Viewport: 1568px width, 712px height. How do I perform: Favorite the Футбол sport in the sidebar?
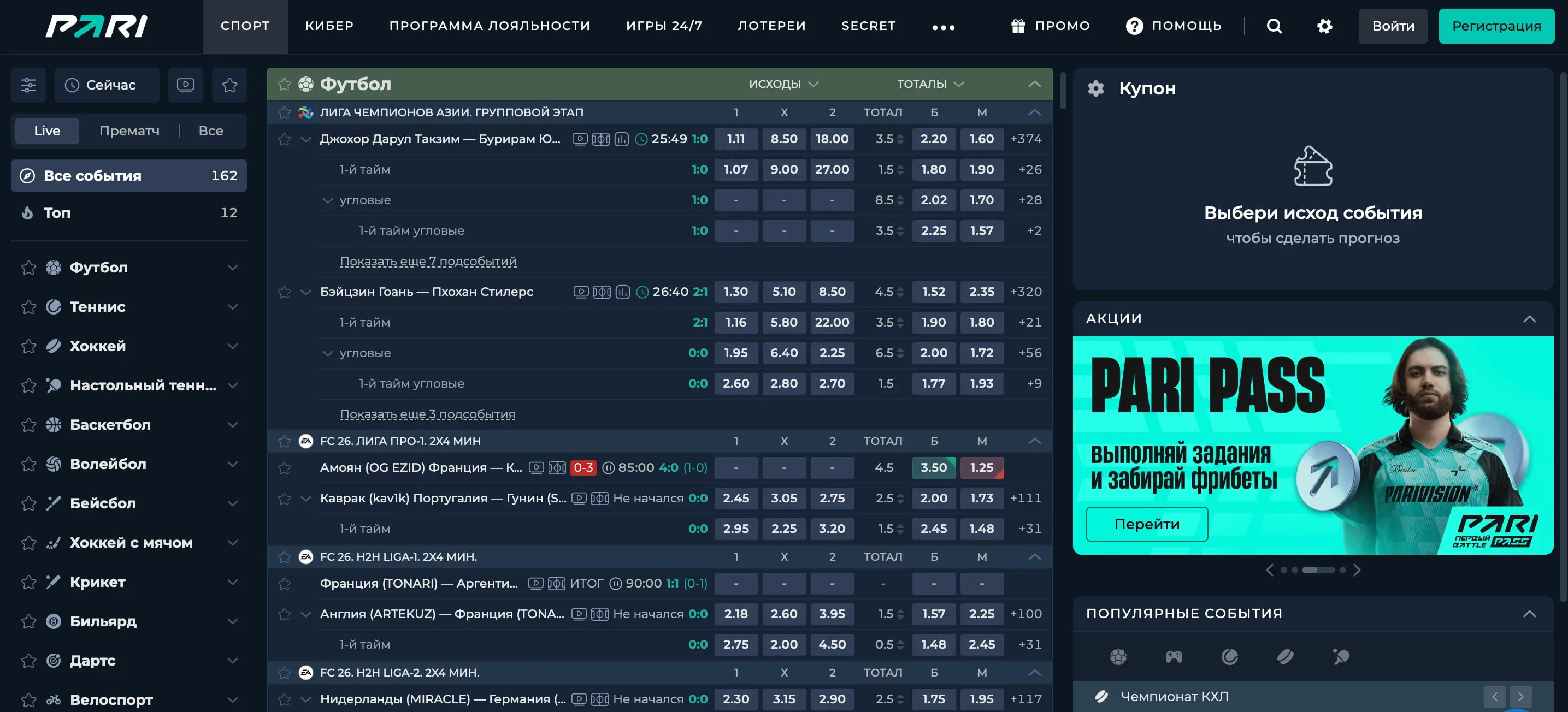pyautogui.click(x=28, y=268)
